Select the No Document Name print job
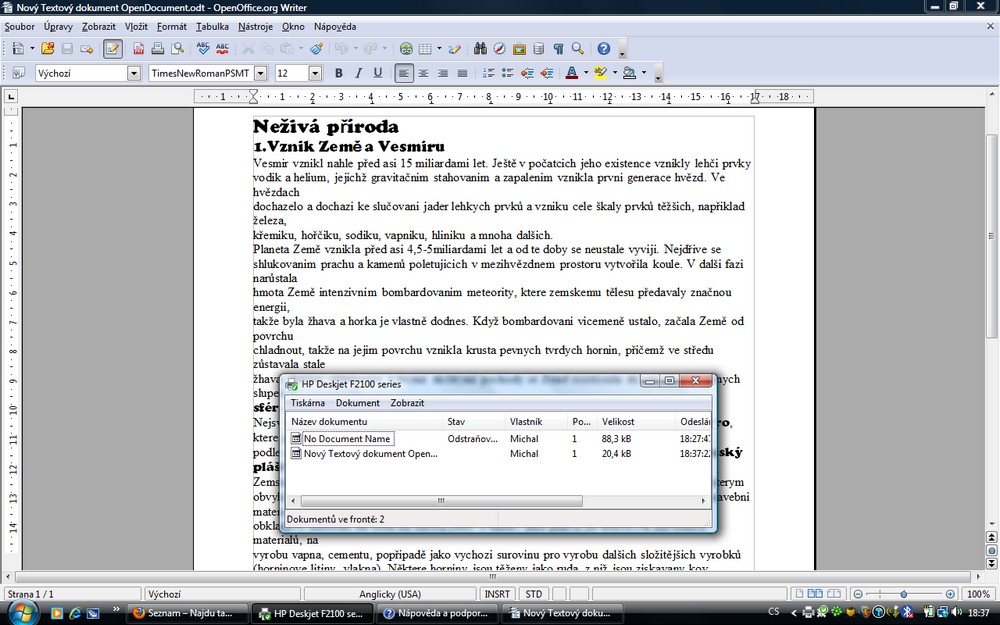 [346, 439]
